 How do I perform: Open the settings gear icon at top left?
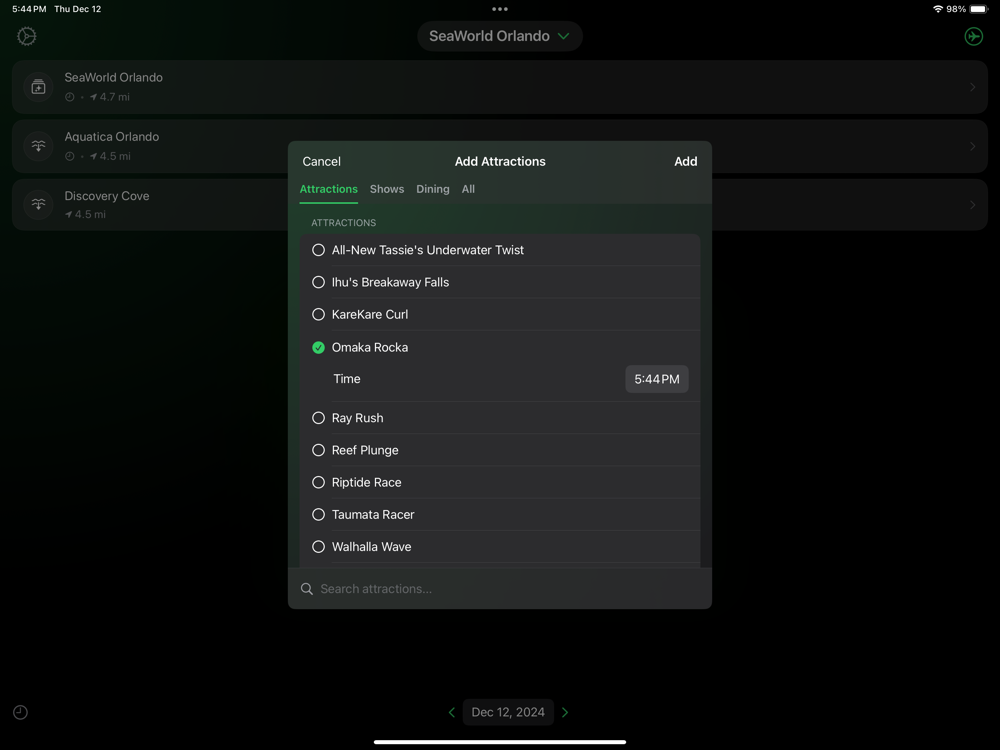[26, 36]
